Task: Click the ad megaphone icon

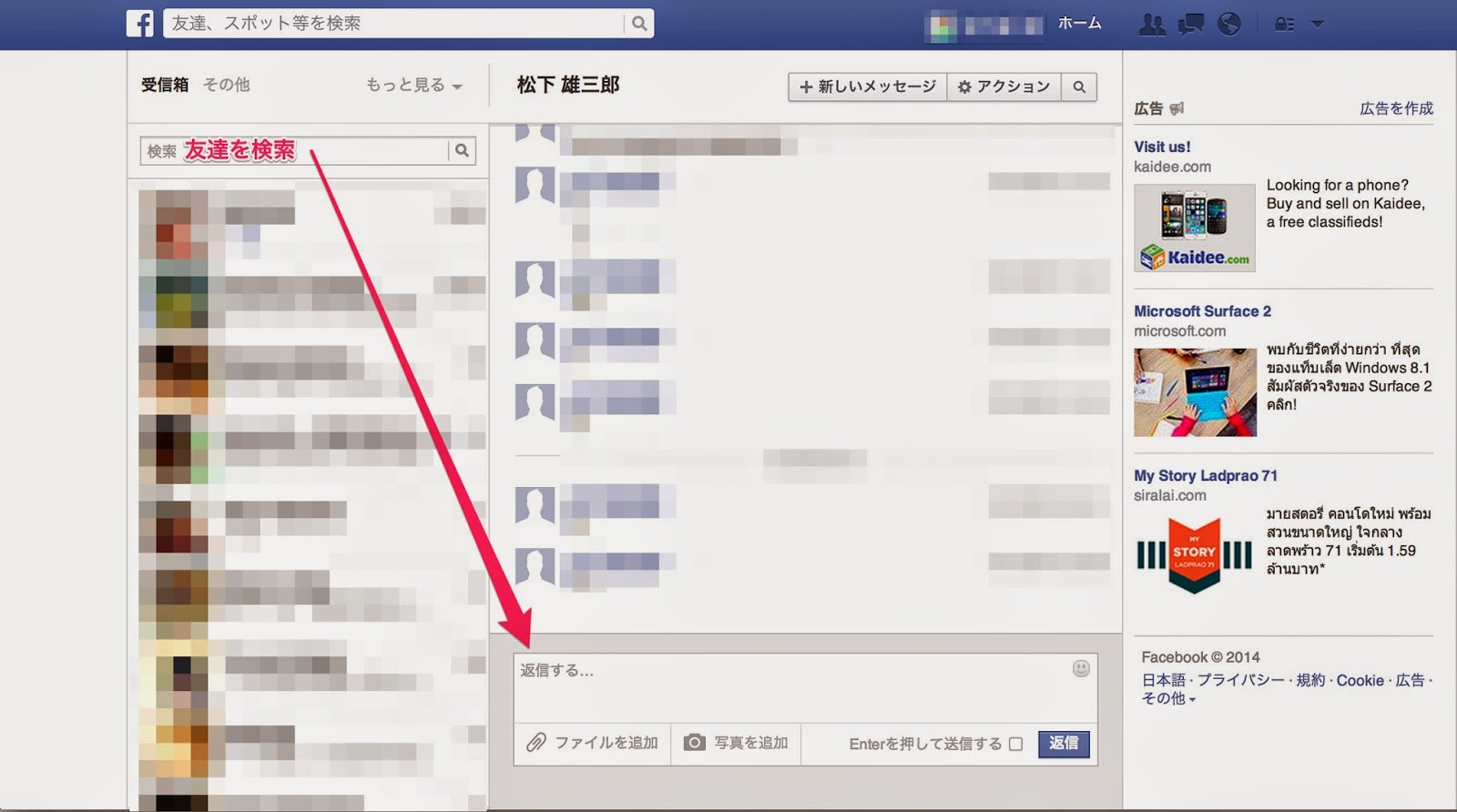Action: click(1177, 108)
